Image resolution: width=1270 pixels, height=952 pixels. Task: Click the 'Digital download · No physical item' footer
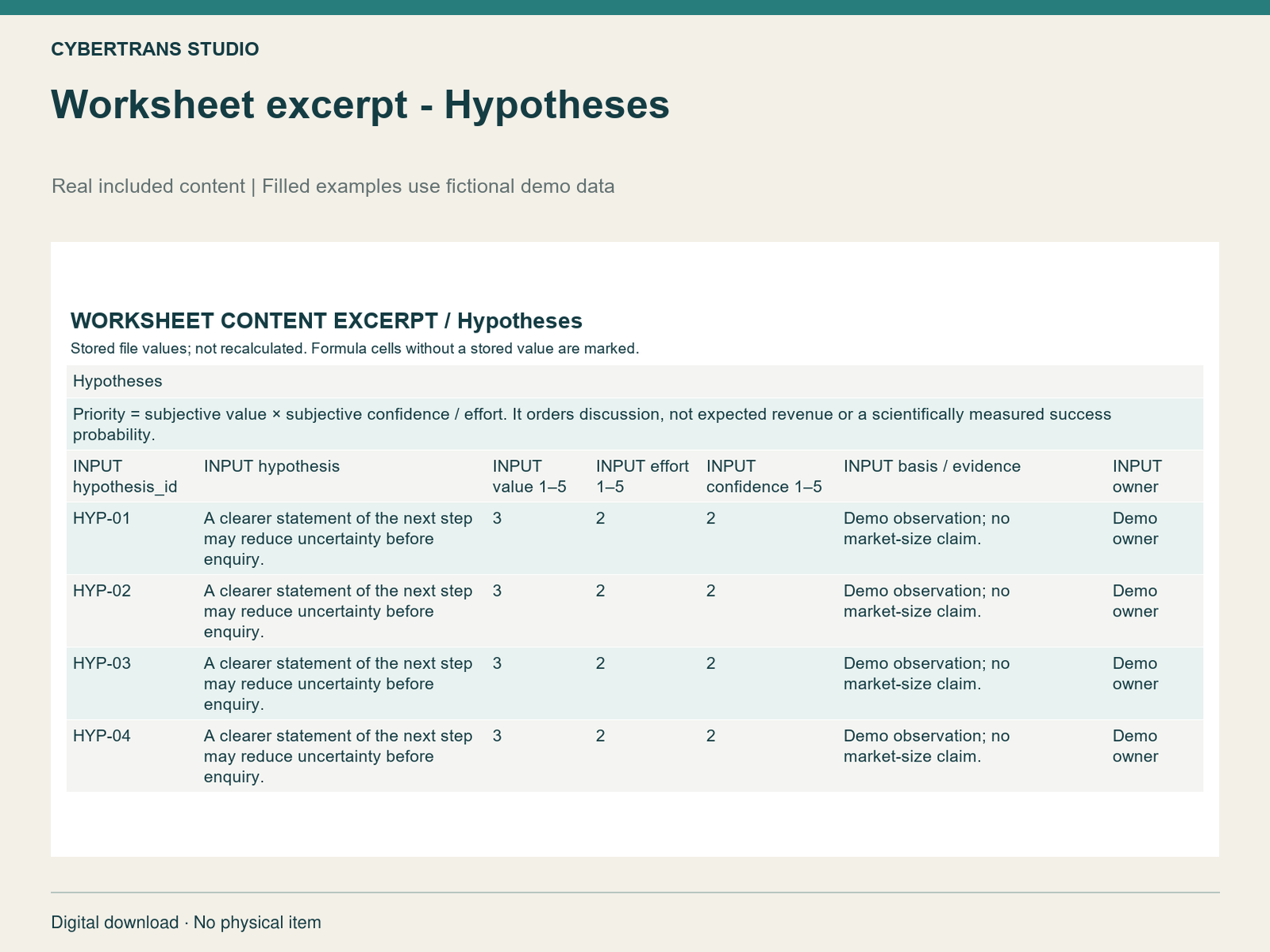[187, 923]
